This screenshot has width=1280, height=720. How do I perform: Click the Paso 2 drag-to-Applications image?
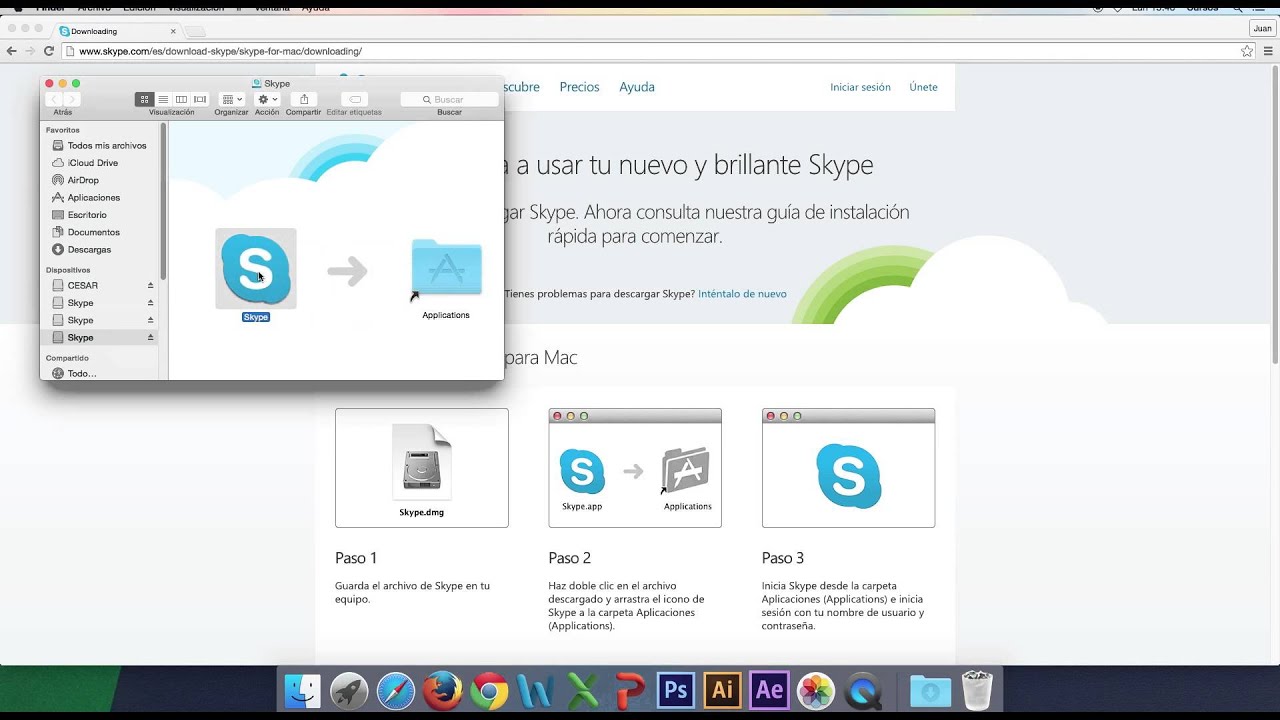point(635,468)
